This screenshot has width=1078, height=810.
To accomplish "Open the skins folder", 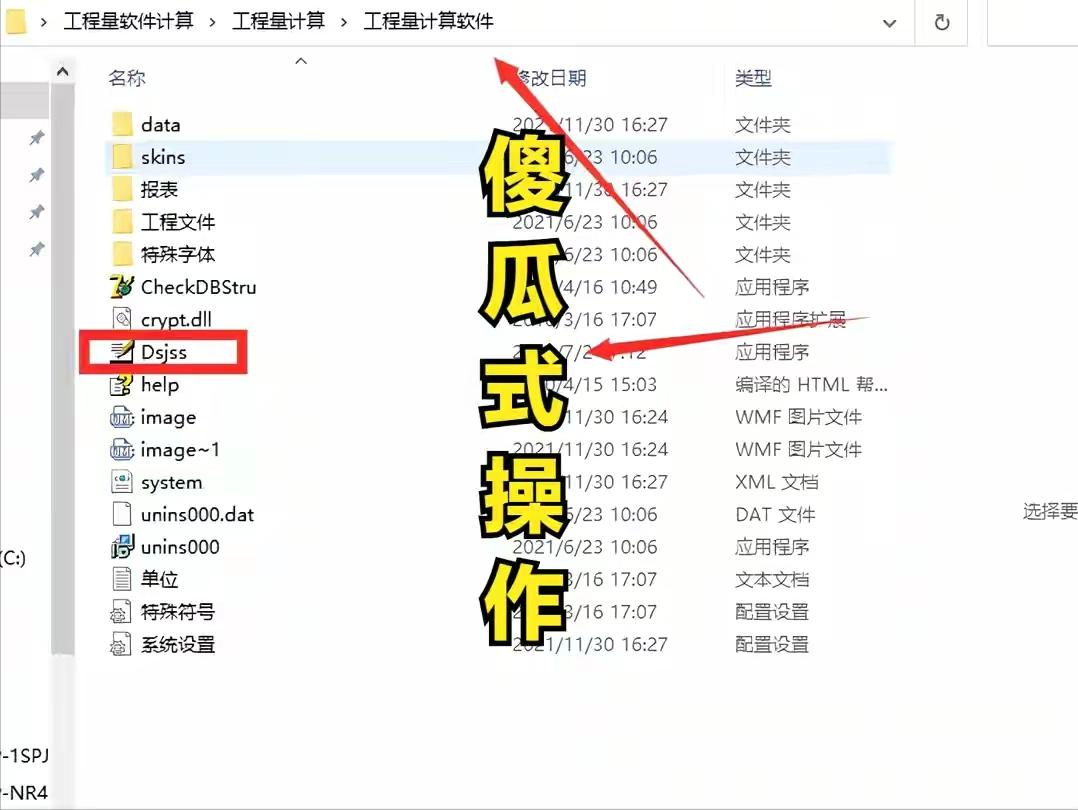I will 163,157.
